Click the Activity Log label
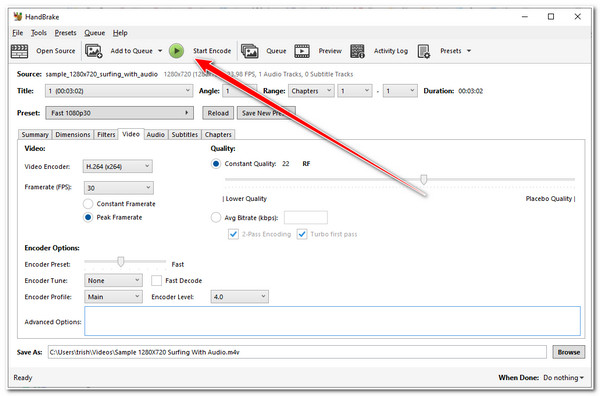Image resolution: width=600 pixels, height=396 pixels. pos(391,51)
